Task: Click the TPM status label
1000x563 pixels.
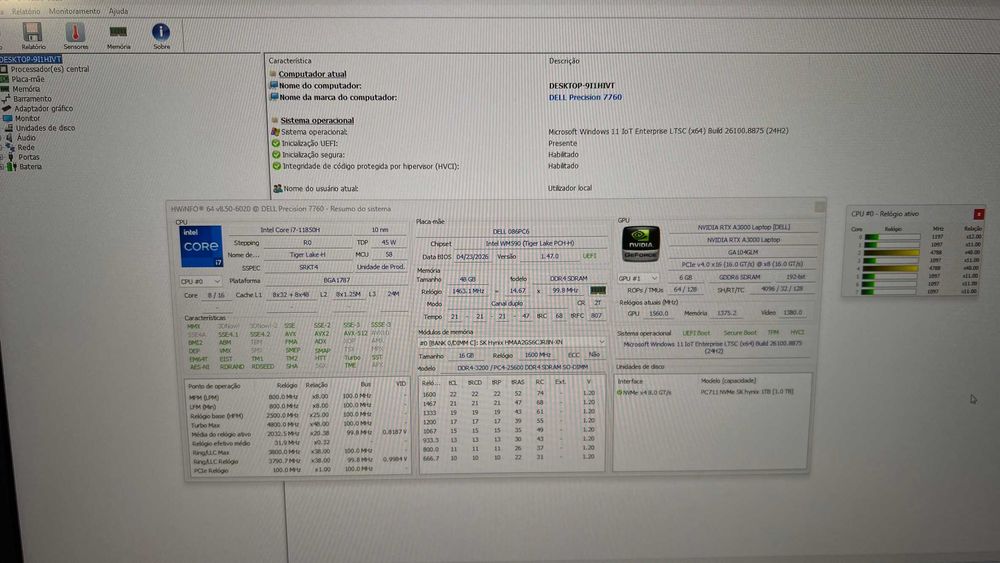Action: pos(773,333)
